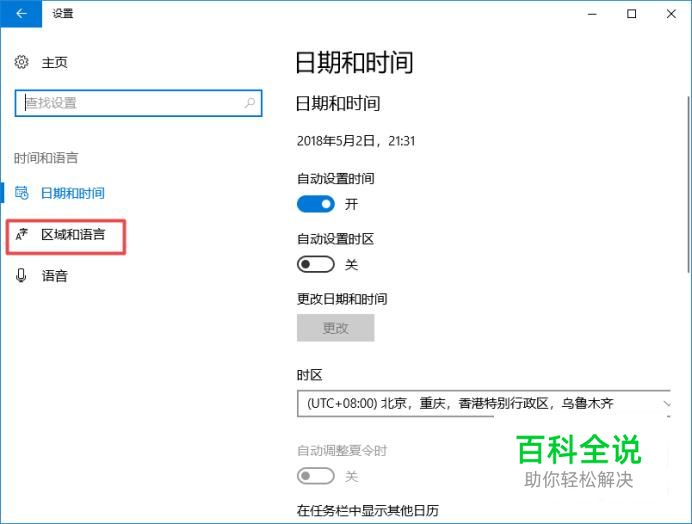The image size is (692, 524).
Task: Select 日期和时间 in the sidebar
Action: pyautogui.click(x=72, y=193)
